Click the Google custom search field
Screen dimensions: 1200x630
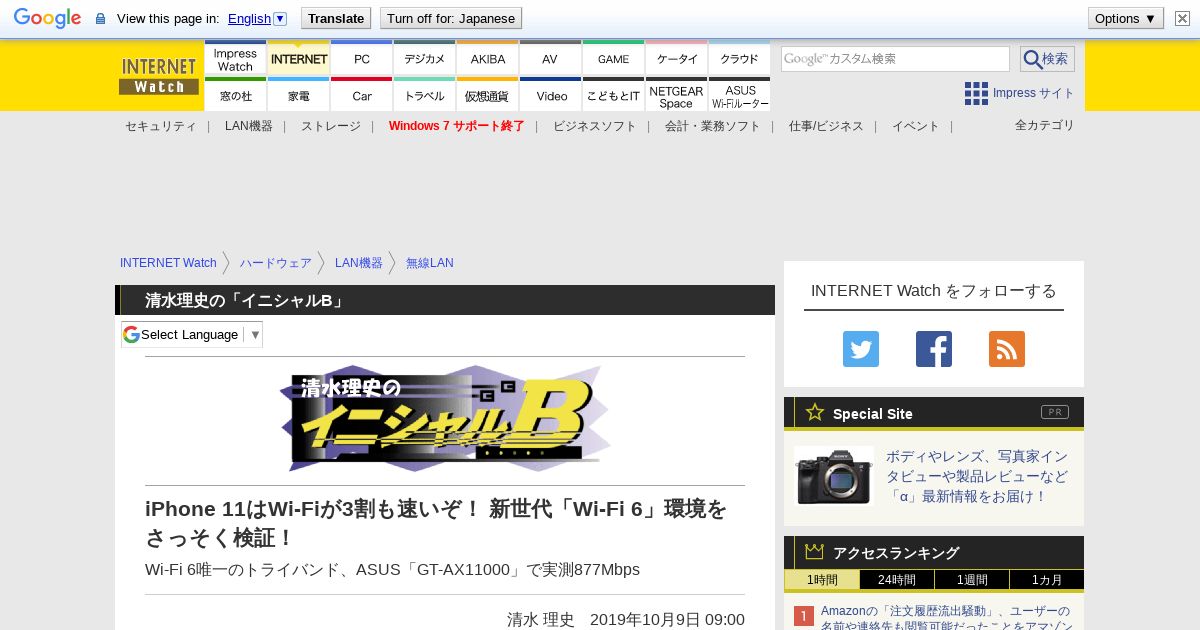(895, 59)
